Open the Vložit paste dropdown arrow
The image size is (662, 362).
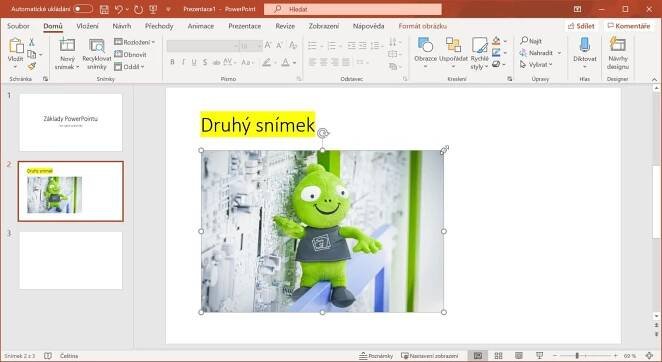pos(16,67)
